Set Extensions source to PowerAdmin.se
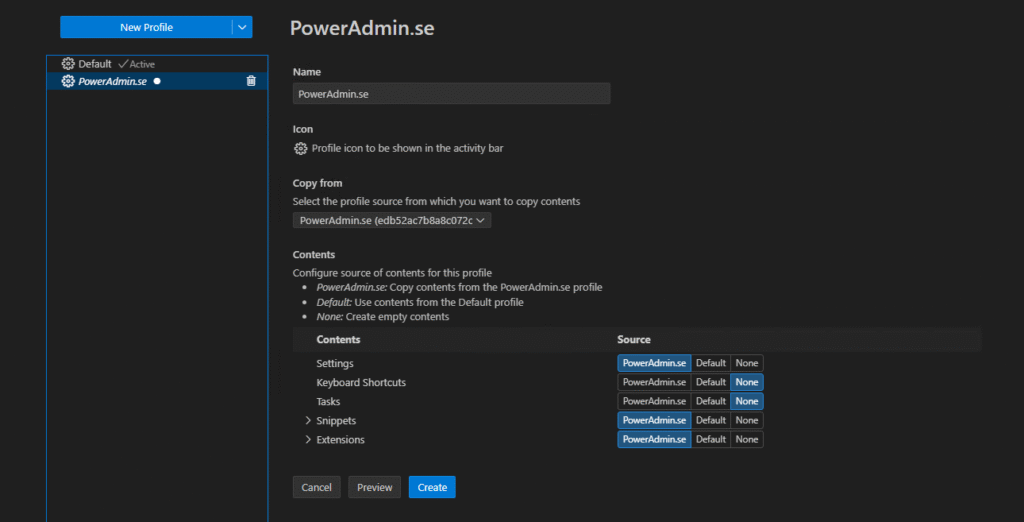1024x522 pixels. click(654, 439)
